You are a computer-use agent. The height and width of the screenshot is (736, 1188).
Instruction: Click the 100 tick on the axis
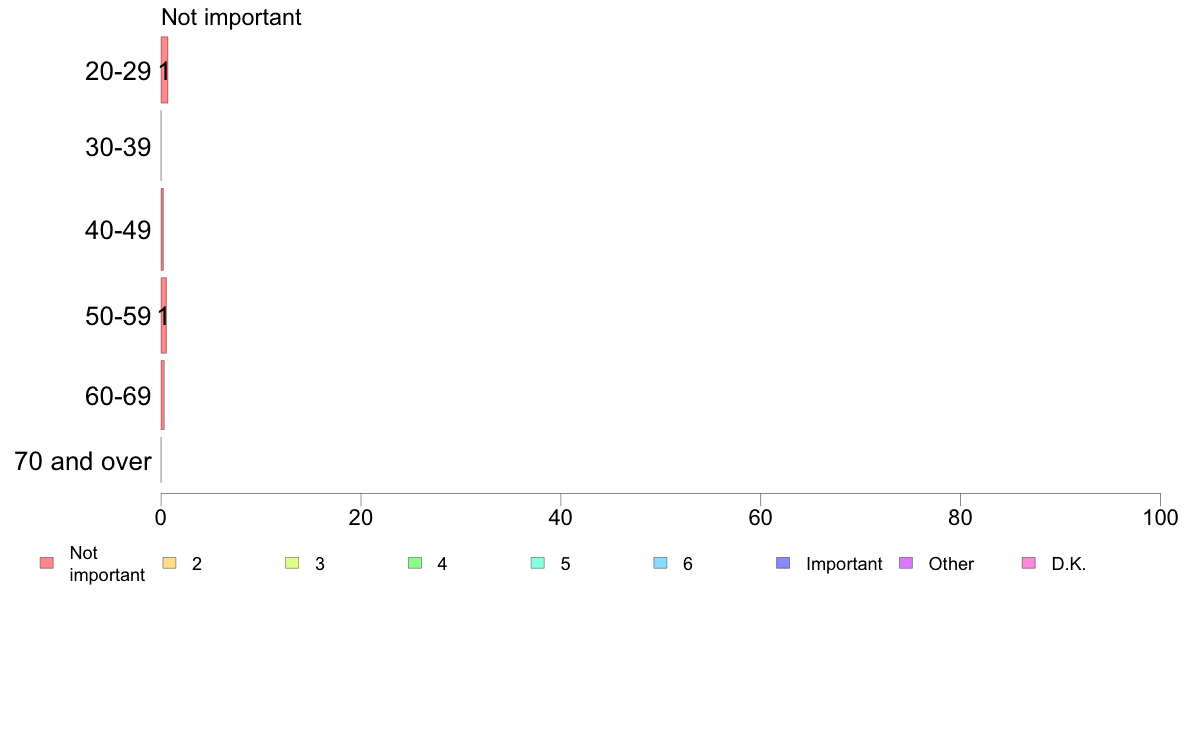pos(1160,518)
